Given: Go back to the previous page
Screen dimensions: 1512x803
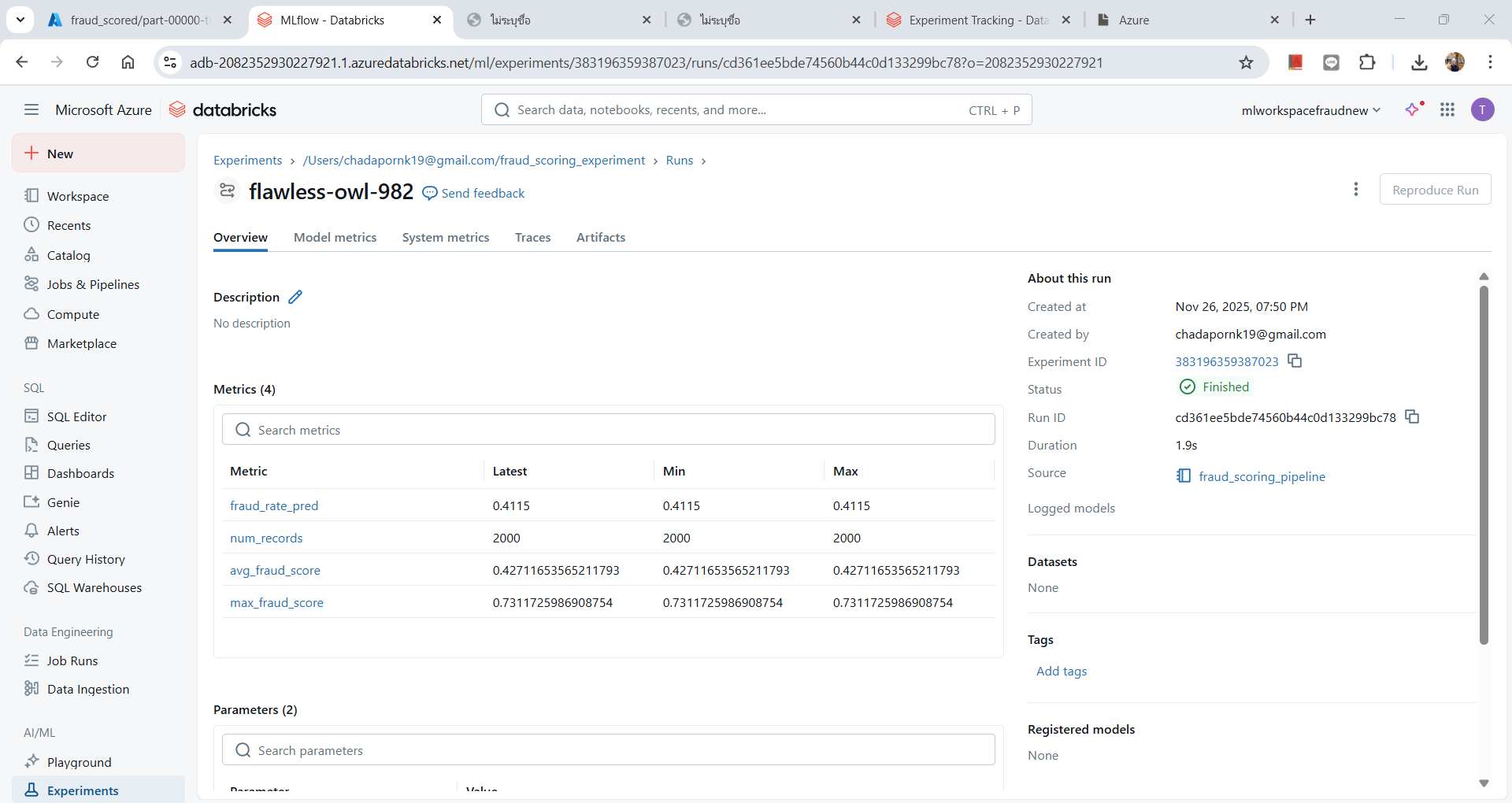Looking at the screenshot, I should tap(22, 62).
